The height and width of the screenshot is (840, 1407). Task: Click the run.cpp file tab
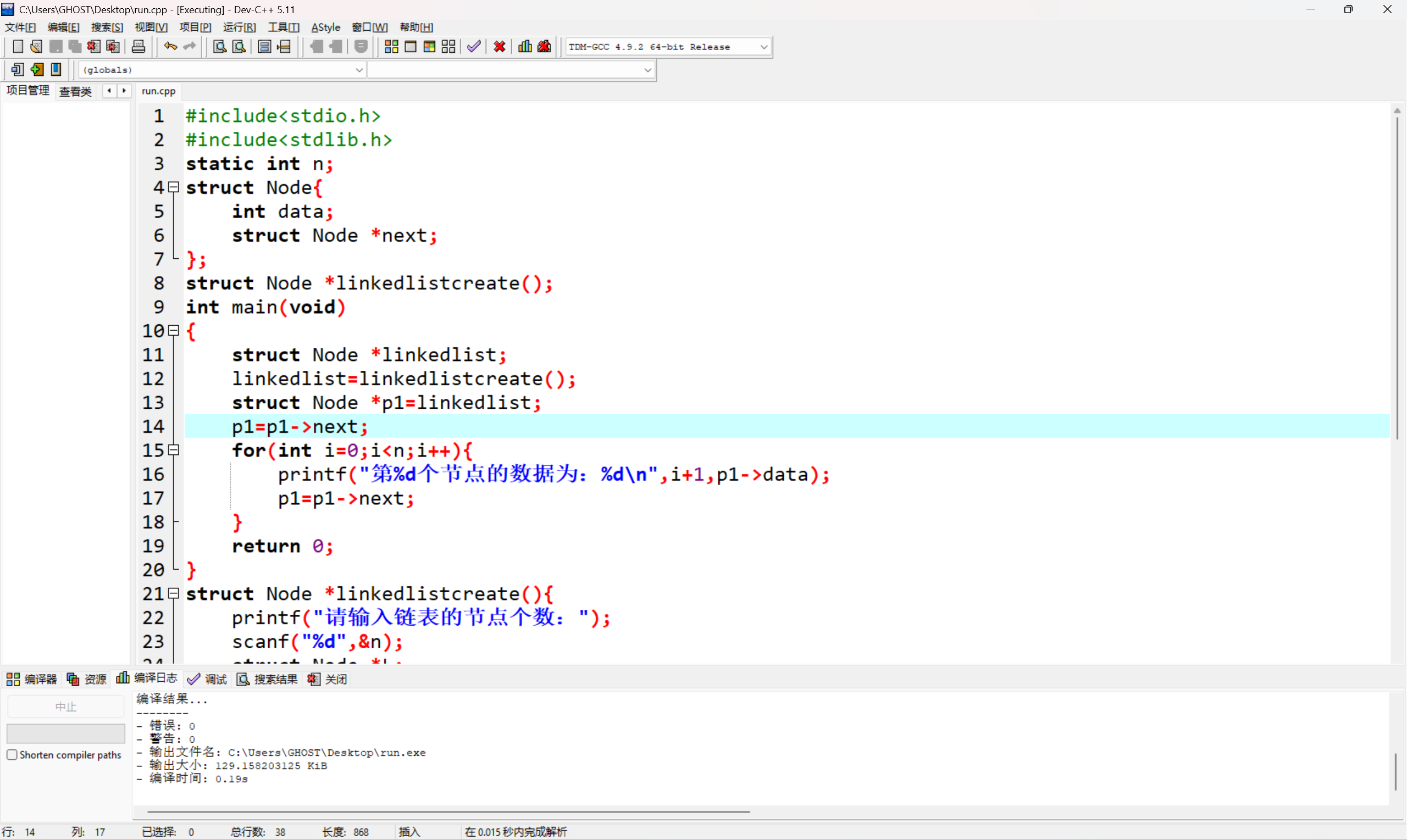(158, 91)
